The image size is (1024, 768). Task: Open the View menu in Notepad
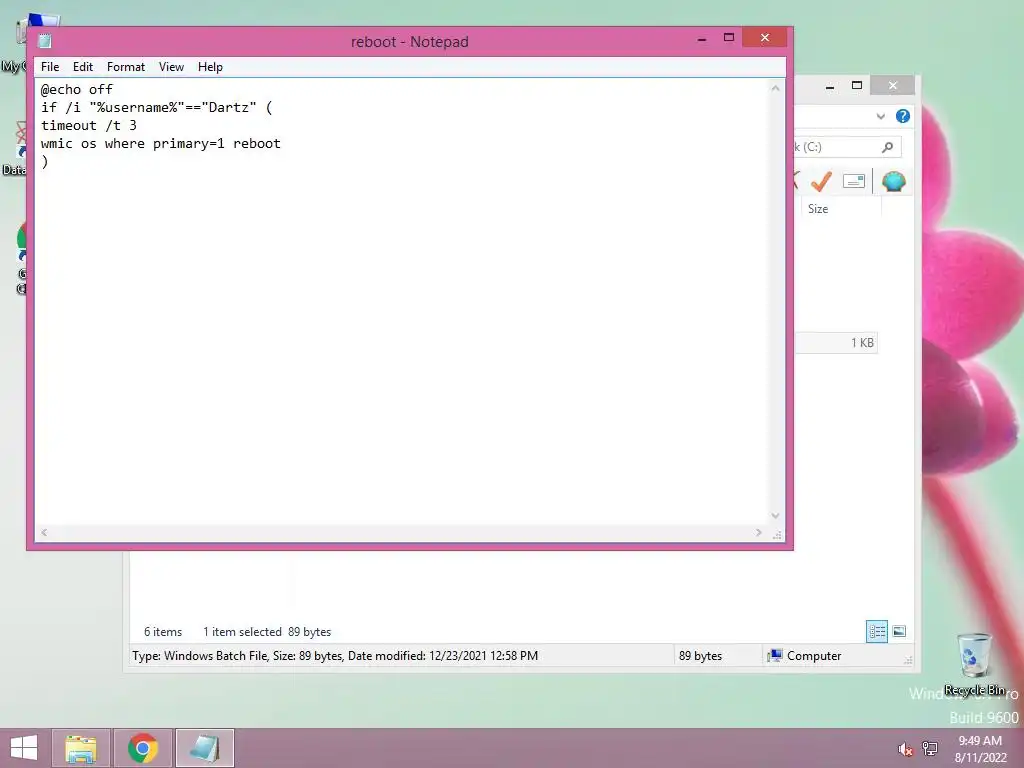[x=171, y=67]
